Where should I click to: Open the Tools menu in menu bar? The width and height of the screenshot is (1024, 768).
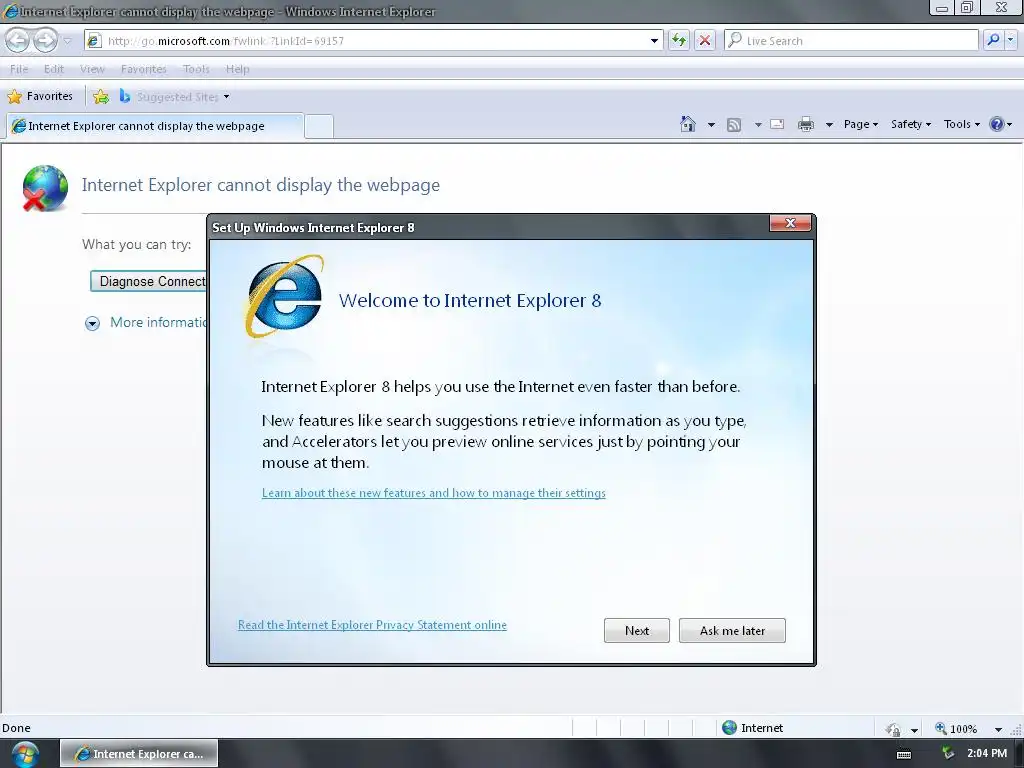196,69
